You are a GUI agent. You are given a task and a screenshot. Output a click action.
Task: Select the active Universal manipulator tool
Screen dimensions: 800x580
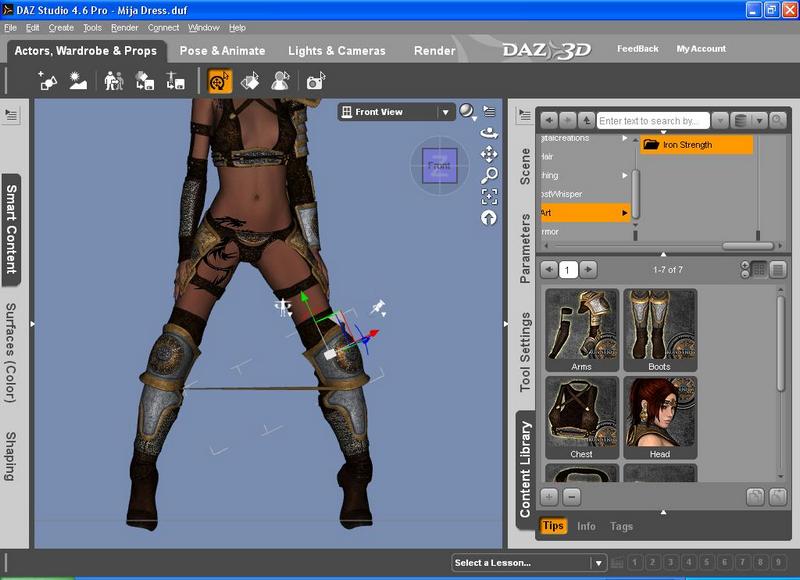[x=219, y=81]
